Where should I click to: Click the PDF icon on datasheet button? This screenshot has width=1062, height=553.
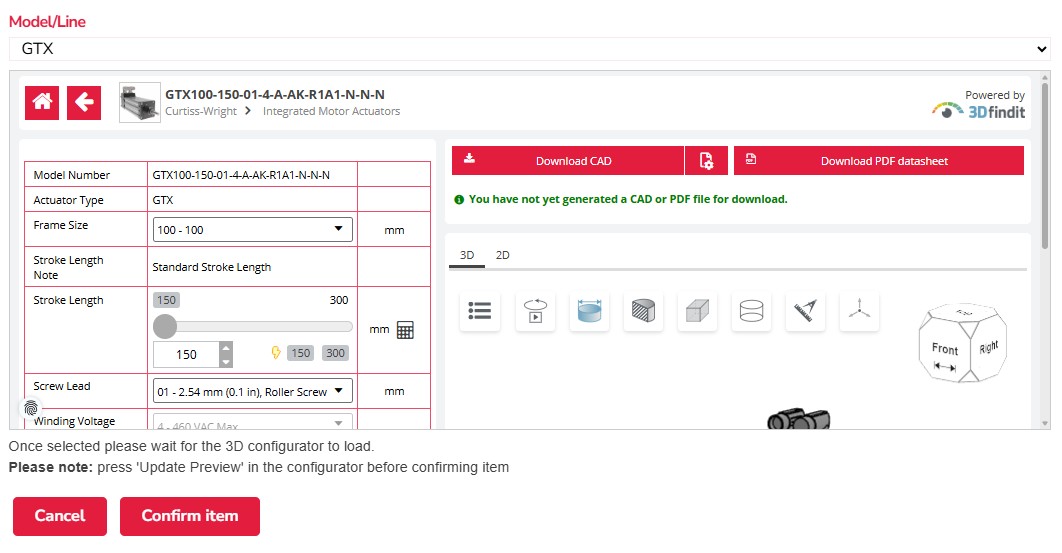click(750, 159)
